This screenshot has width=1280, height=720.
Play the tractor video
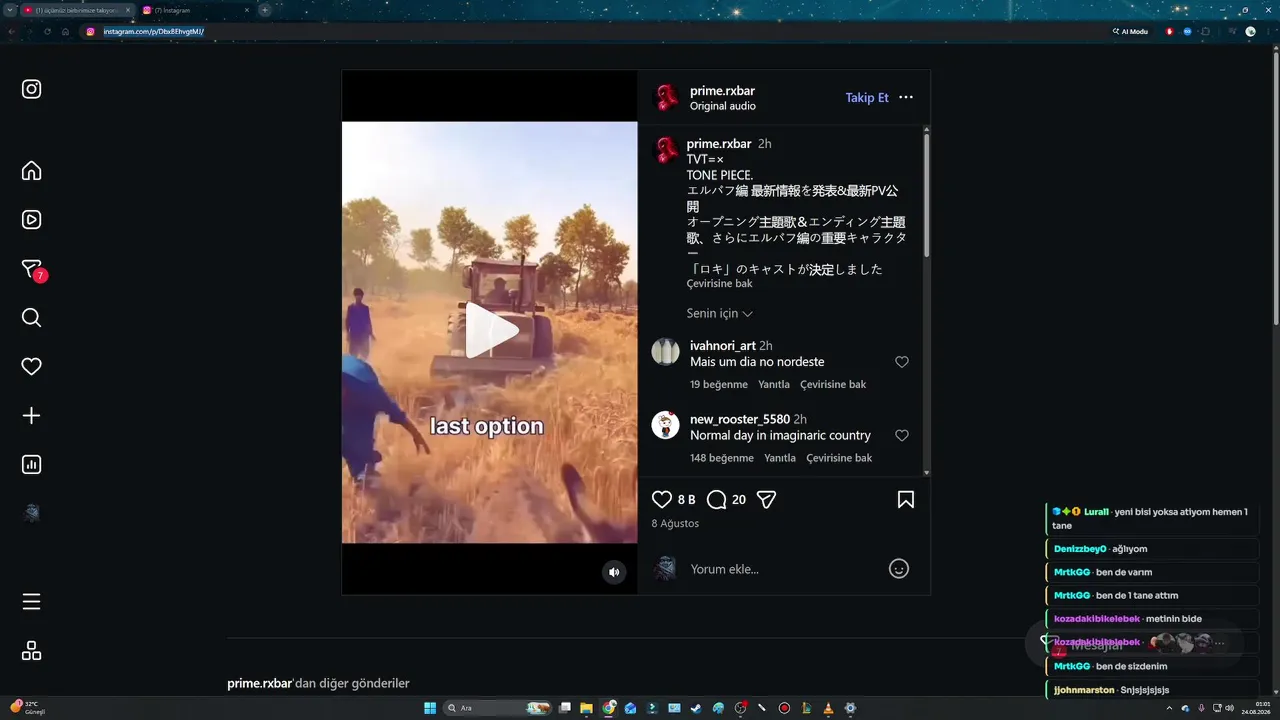click(x=490, y=331)
